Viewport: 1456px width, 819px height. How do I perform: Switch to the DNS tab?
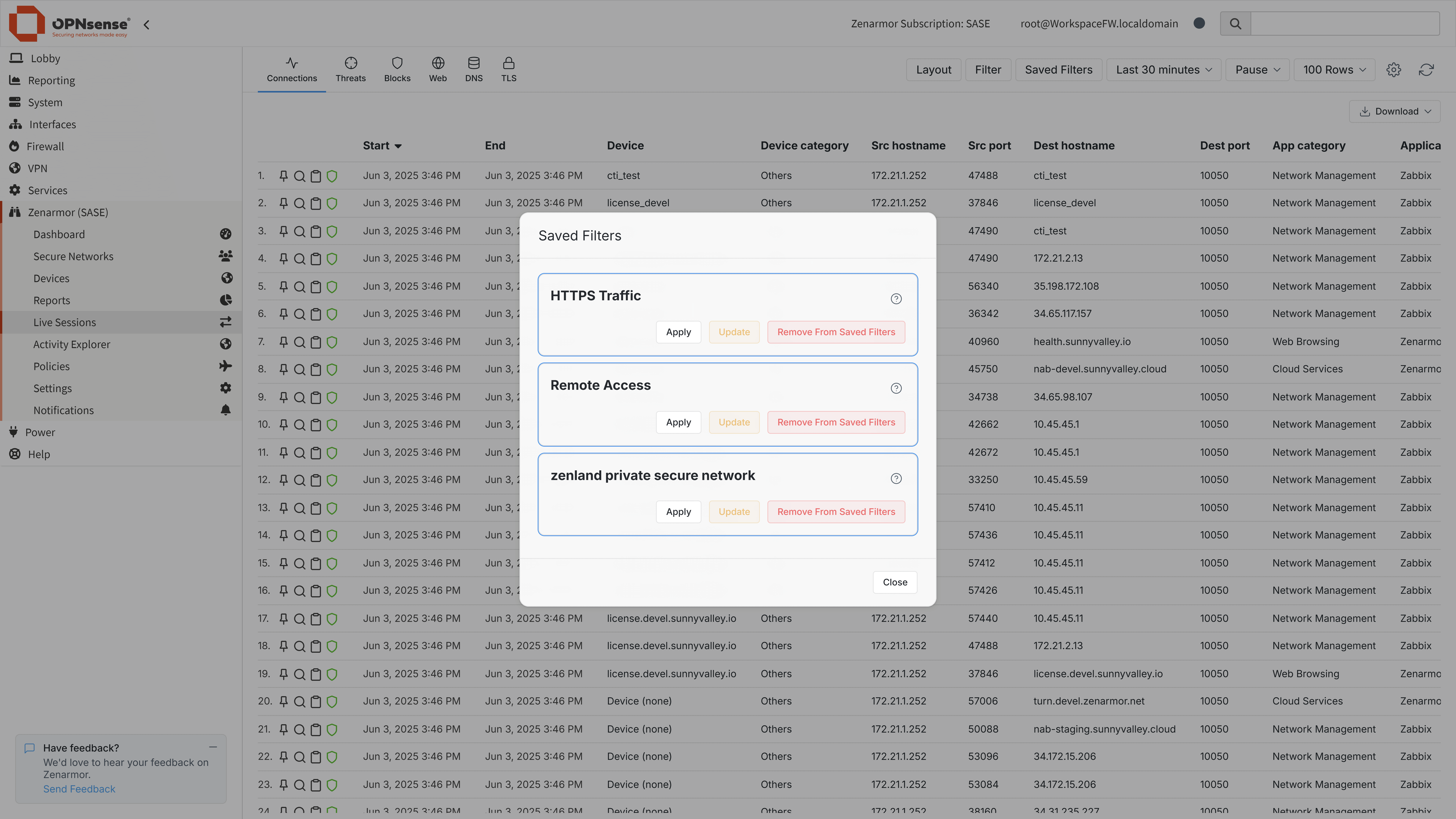click(474, 70)
